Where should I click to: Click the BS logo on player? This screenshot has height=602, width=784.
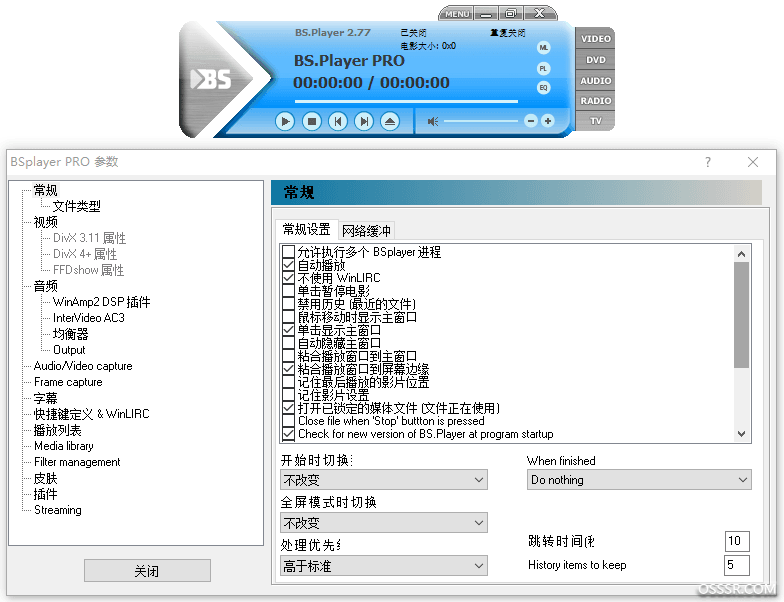pyautogui.click(x=211, y=79)
